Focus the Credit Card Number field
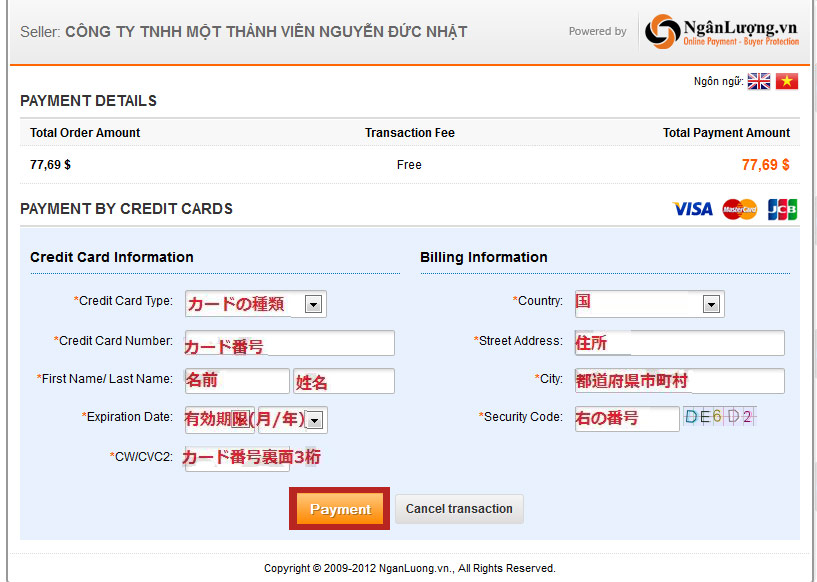This screenshot has width=817, height=582. point(289,344)
